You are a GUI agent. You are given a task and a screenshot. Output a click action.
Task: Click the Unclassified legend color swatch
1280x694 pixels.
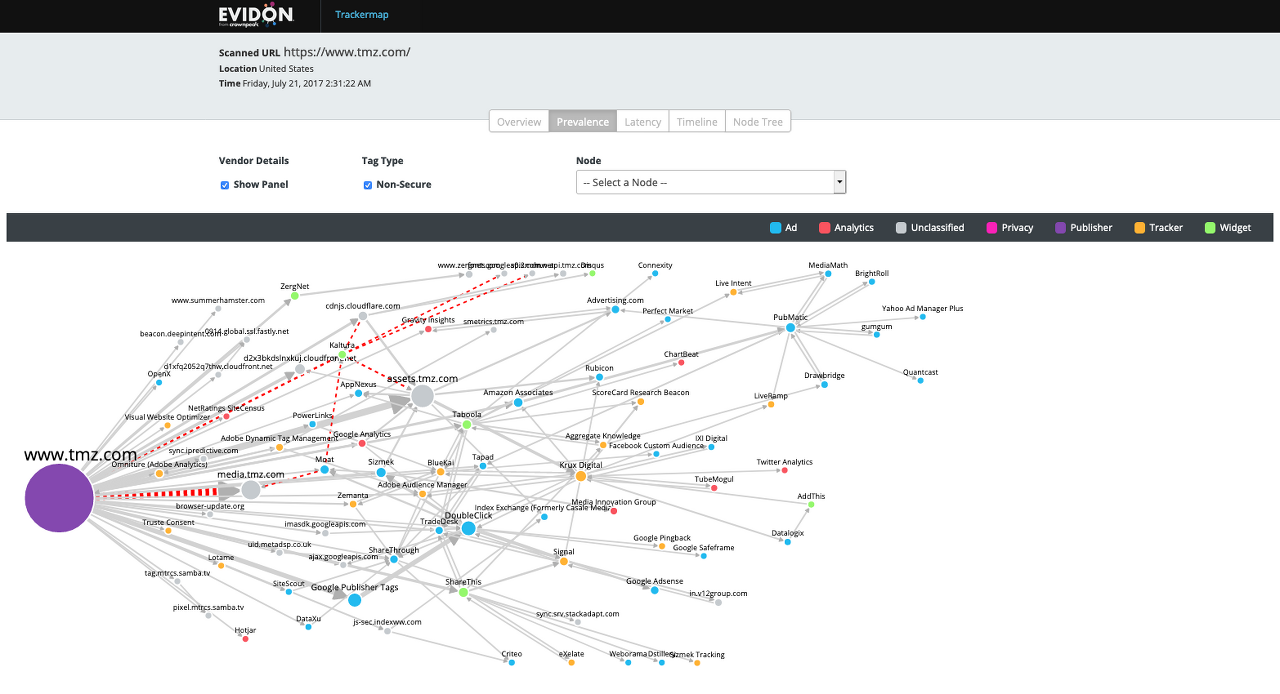pyautogui.click(x=901, y=228)
